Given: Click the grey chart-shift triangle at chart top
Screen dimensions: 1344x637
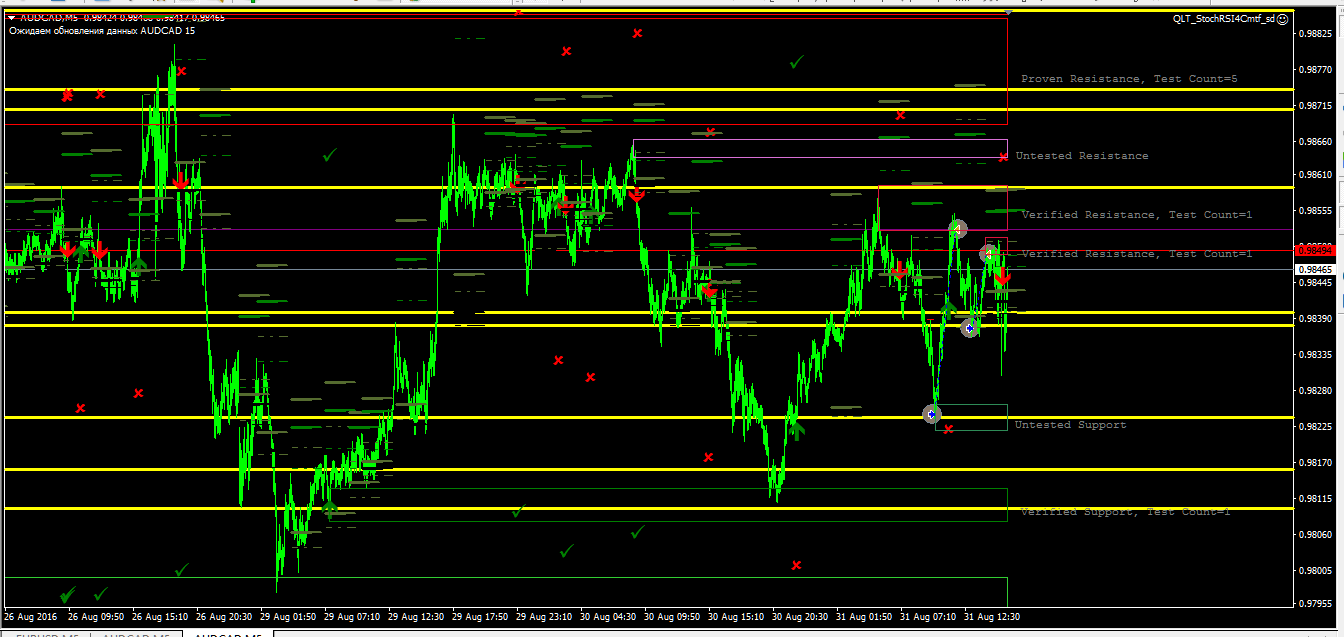Looking at the screenshot, I should (1008, 11).
